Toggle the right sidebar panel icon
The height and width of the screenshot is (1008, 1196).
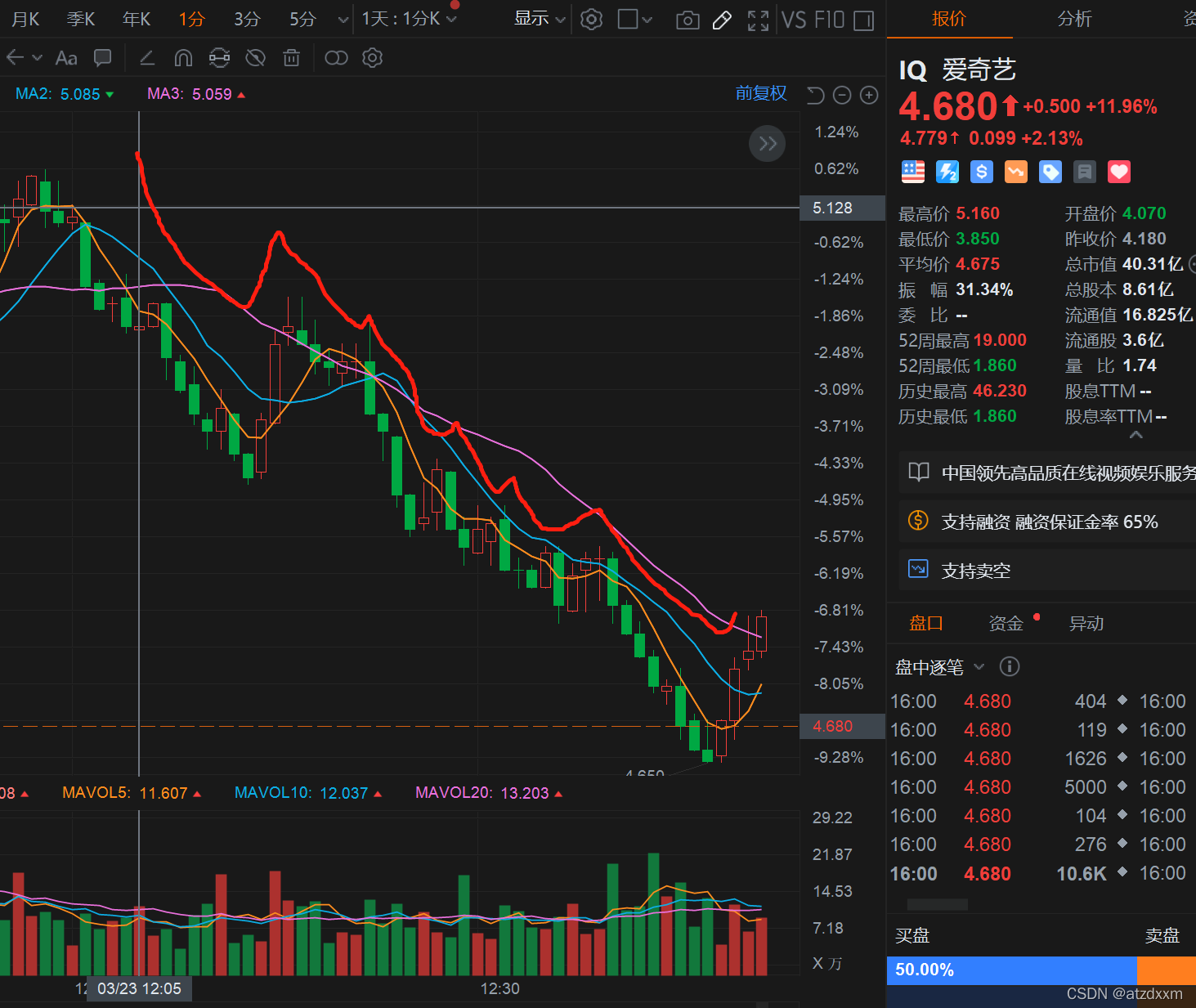[x=863, y=20]
